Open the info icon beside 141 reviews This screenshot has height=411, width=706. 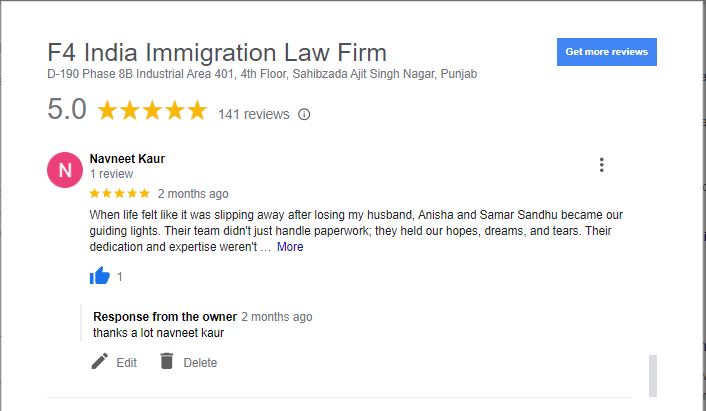click(304, 114)
